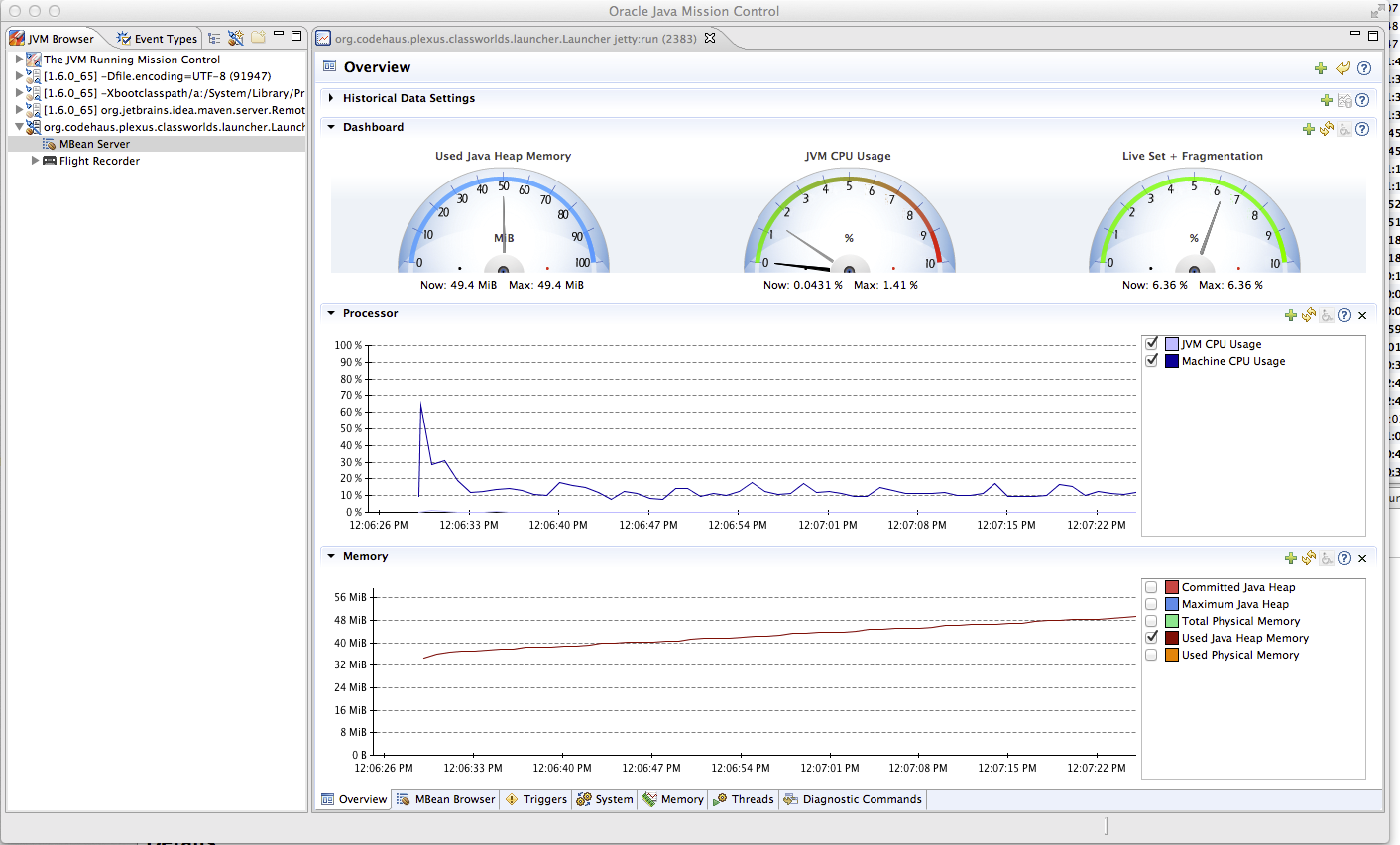Screen dimensions: 1400x845
Task: Enable Committed Java Heap series
Action: click(1151, 587)
